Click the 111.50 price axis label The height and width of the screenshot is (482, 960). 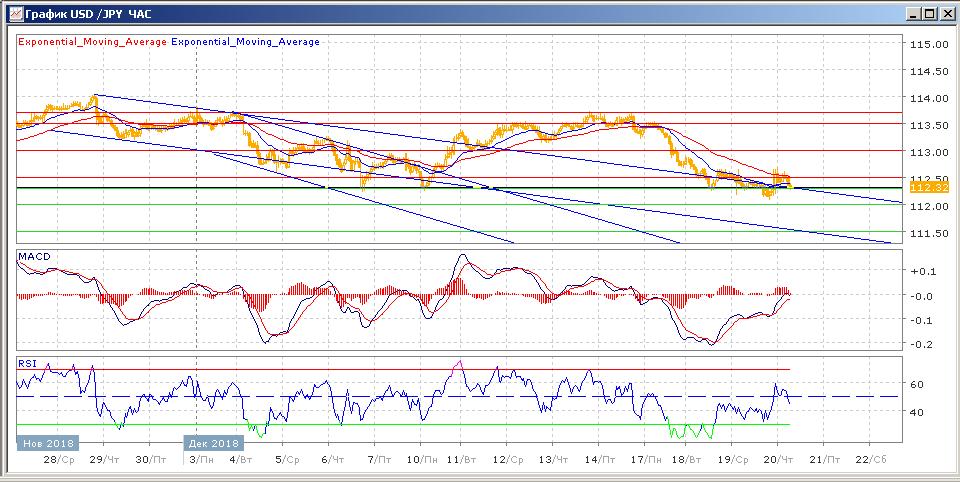click(929, 233)
